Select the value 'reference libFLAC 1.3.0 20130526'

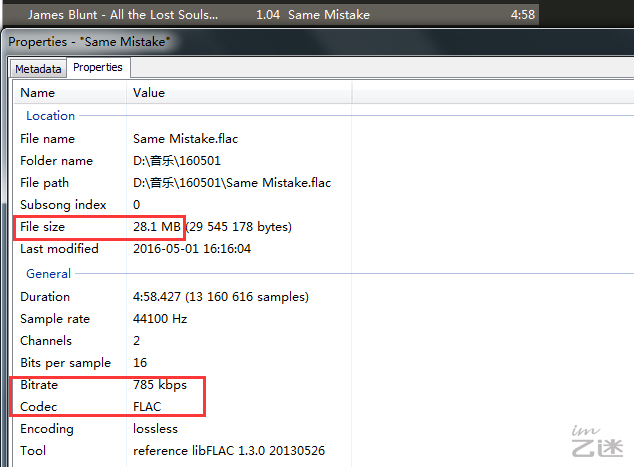point(229,450)
